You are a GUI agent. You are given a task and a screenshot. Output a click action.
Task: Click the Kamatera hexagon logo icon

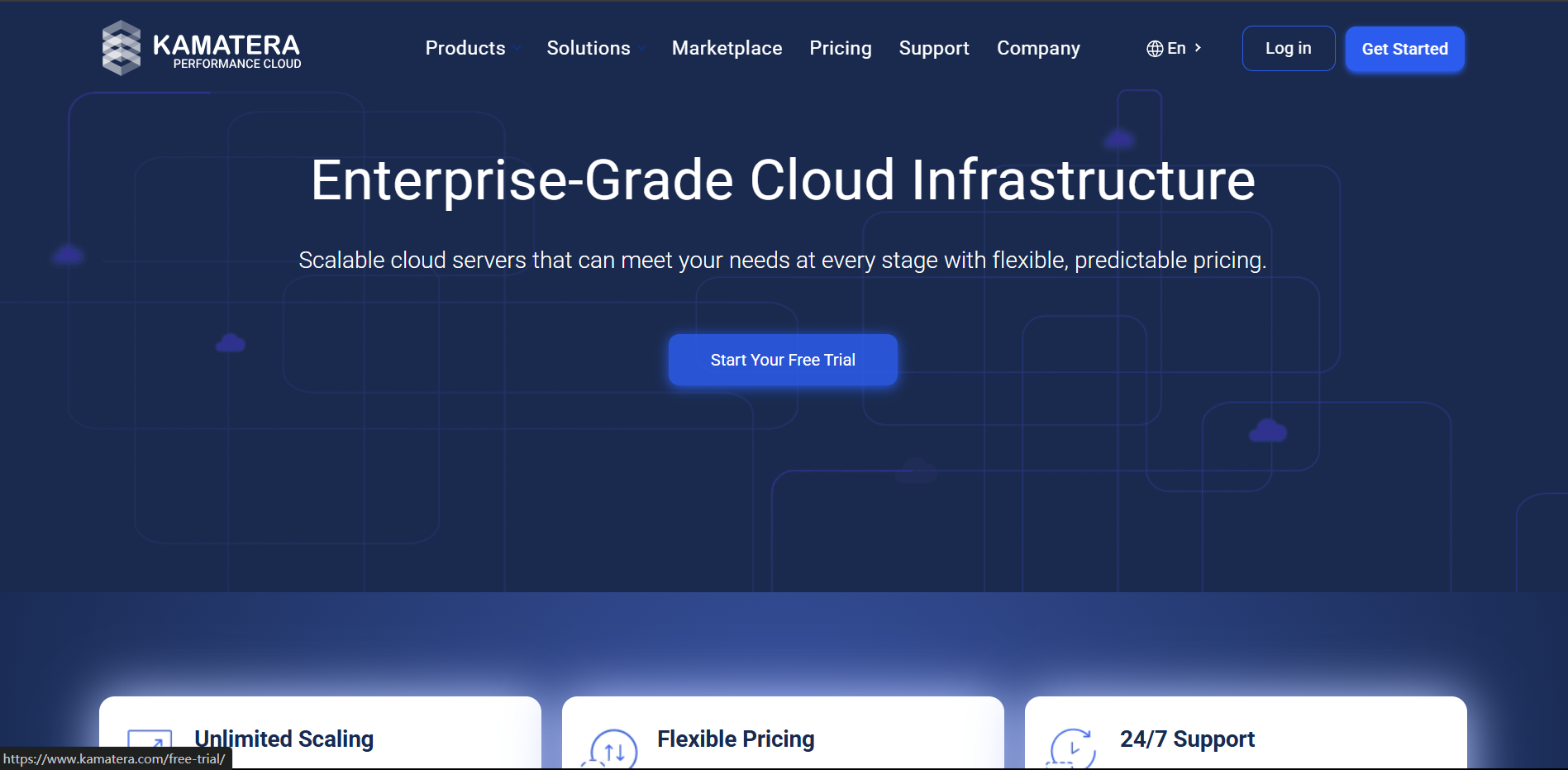[x=122, y=48]
